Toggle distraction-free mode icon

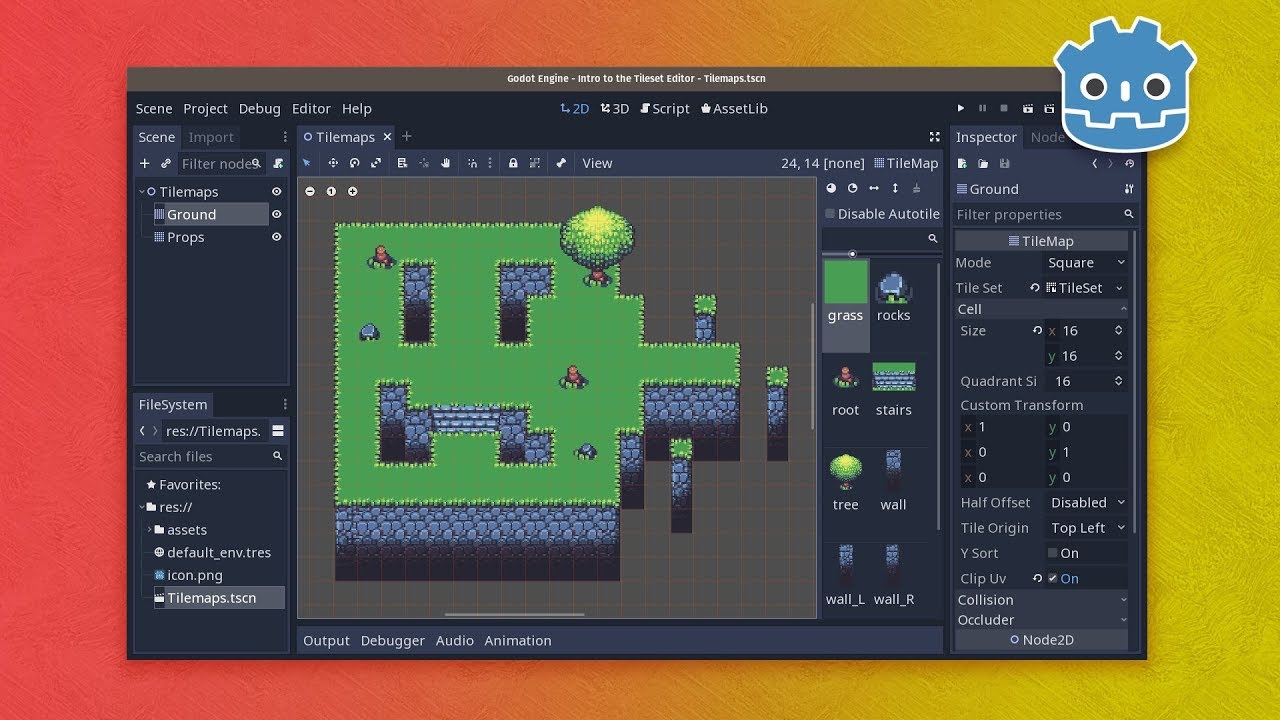(x=935, y=137)
